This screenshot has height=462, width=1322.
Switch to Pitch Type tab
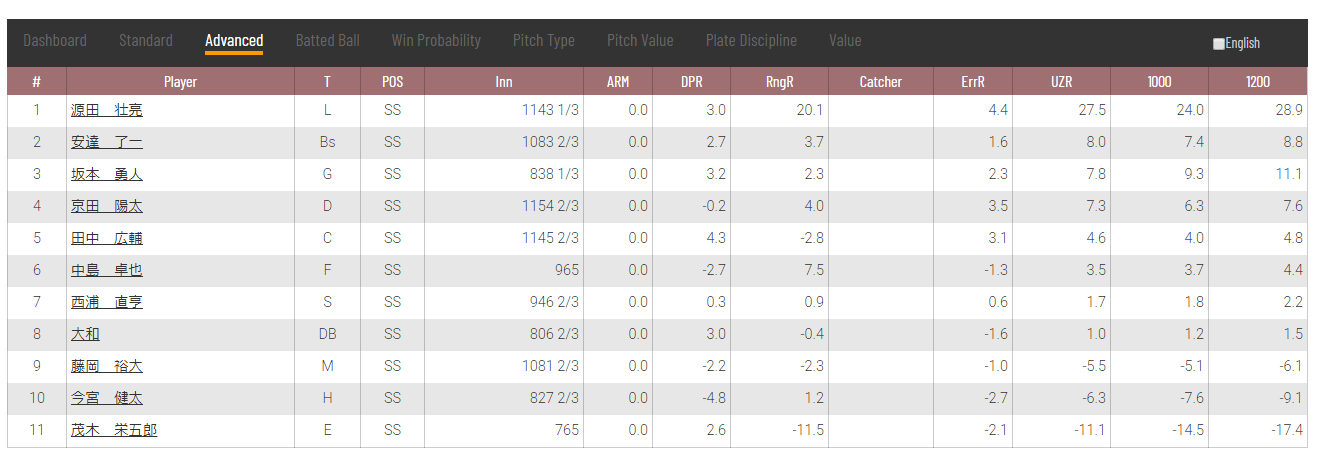(x=544, y=41)
